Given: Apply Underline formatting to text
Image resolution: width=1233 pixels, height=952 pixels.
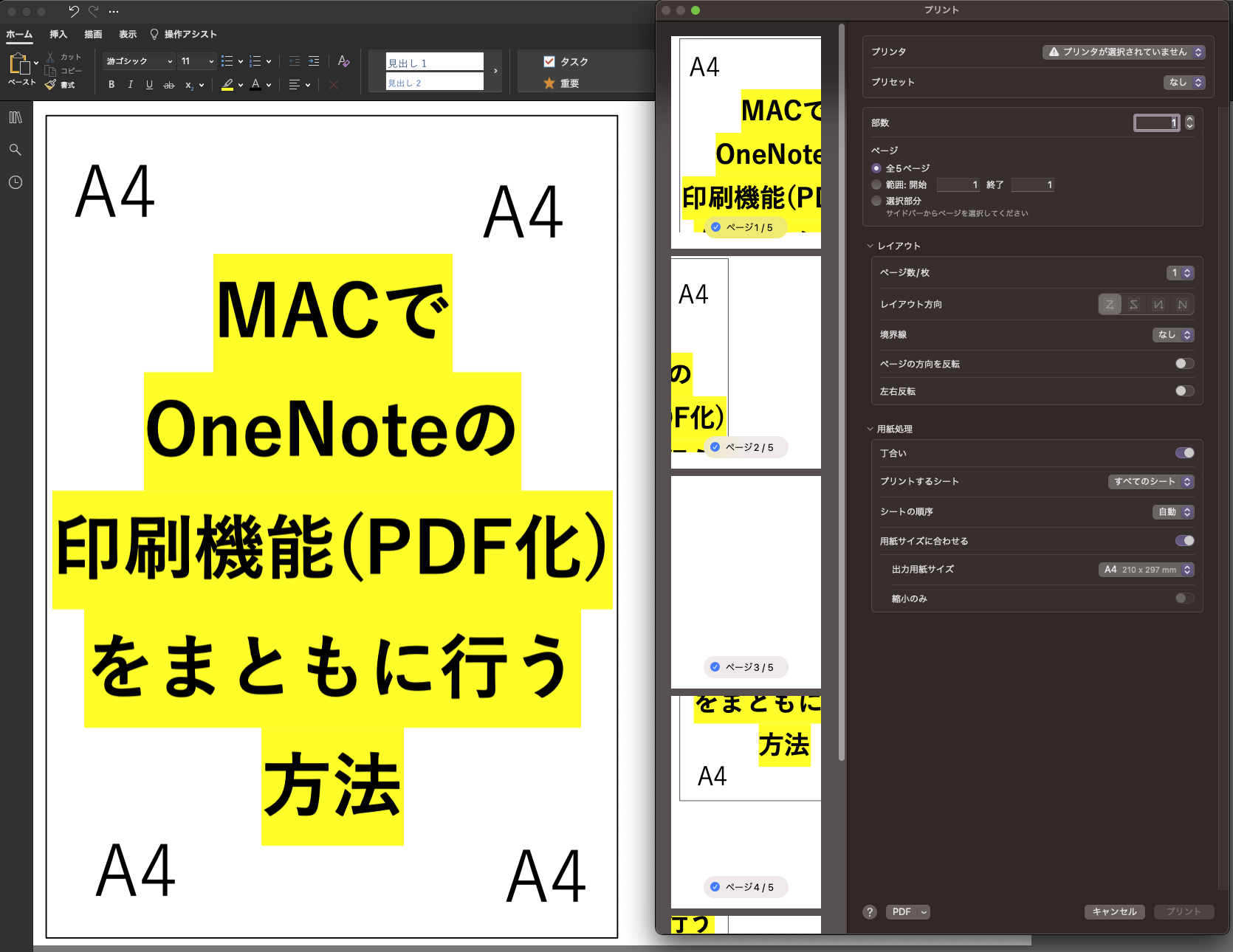Looking at the screenshot, I should pyautogui.click(x=149, y=85).
